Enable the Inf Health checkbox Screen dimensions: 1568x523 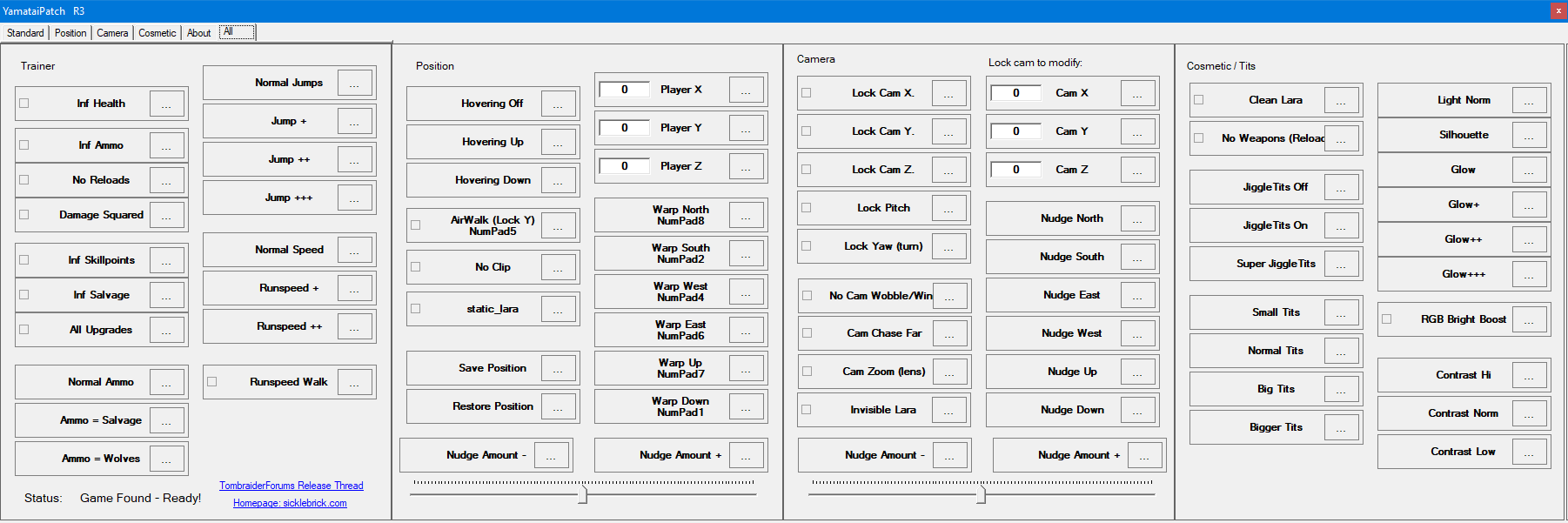pyautogui.click(x=24, y=104)
